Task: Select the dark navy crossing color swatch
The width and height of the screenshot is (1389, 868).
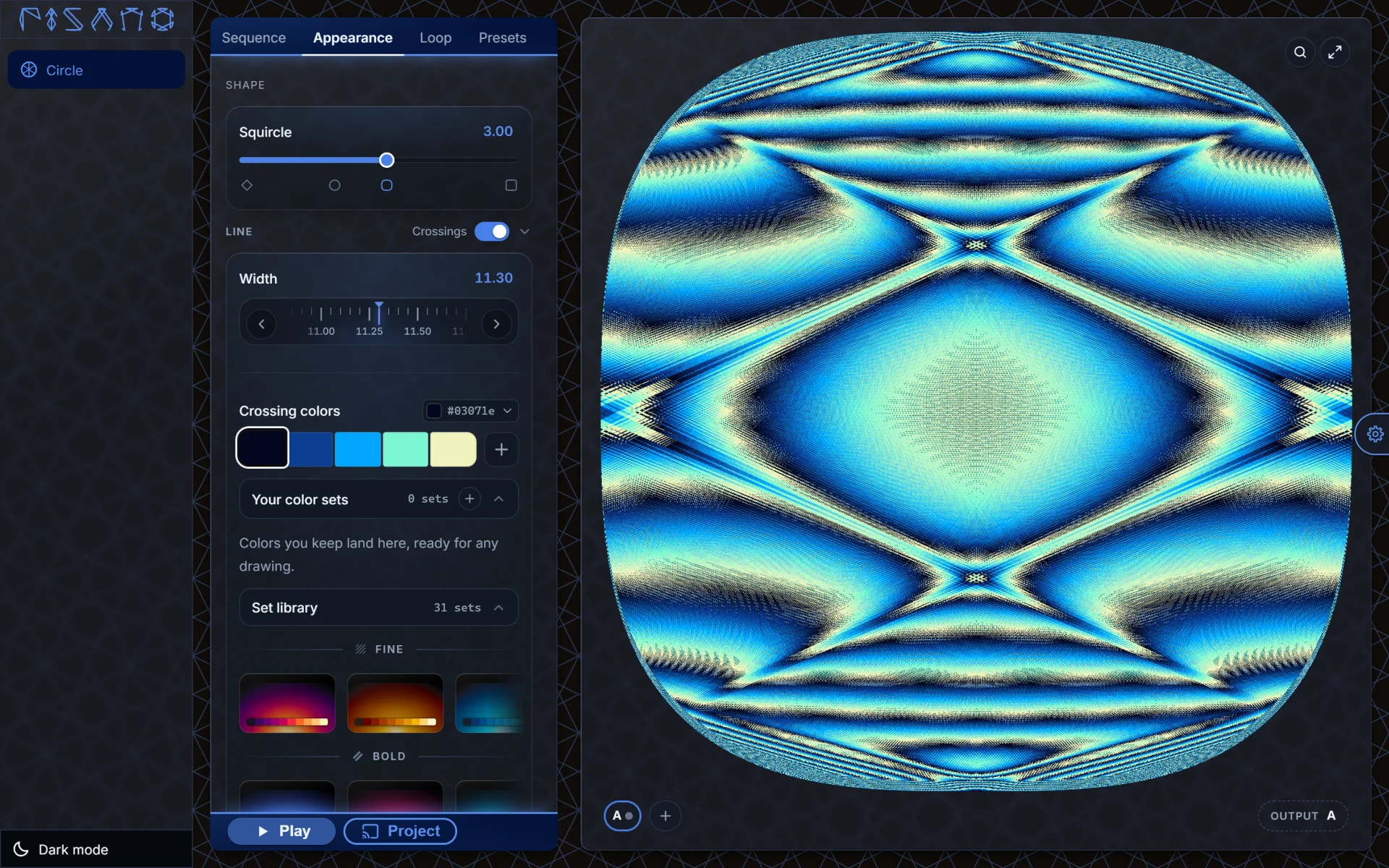Action: pos(263,448)
